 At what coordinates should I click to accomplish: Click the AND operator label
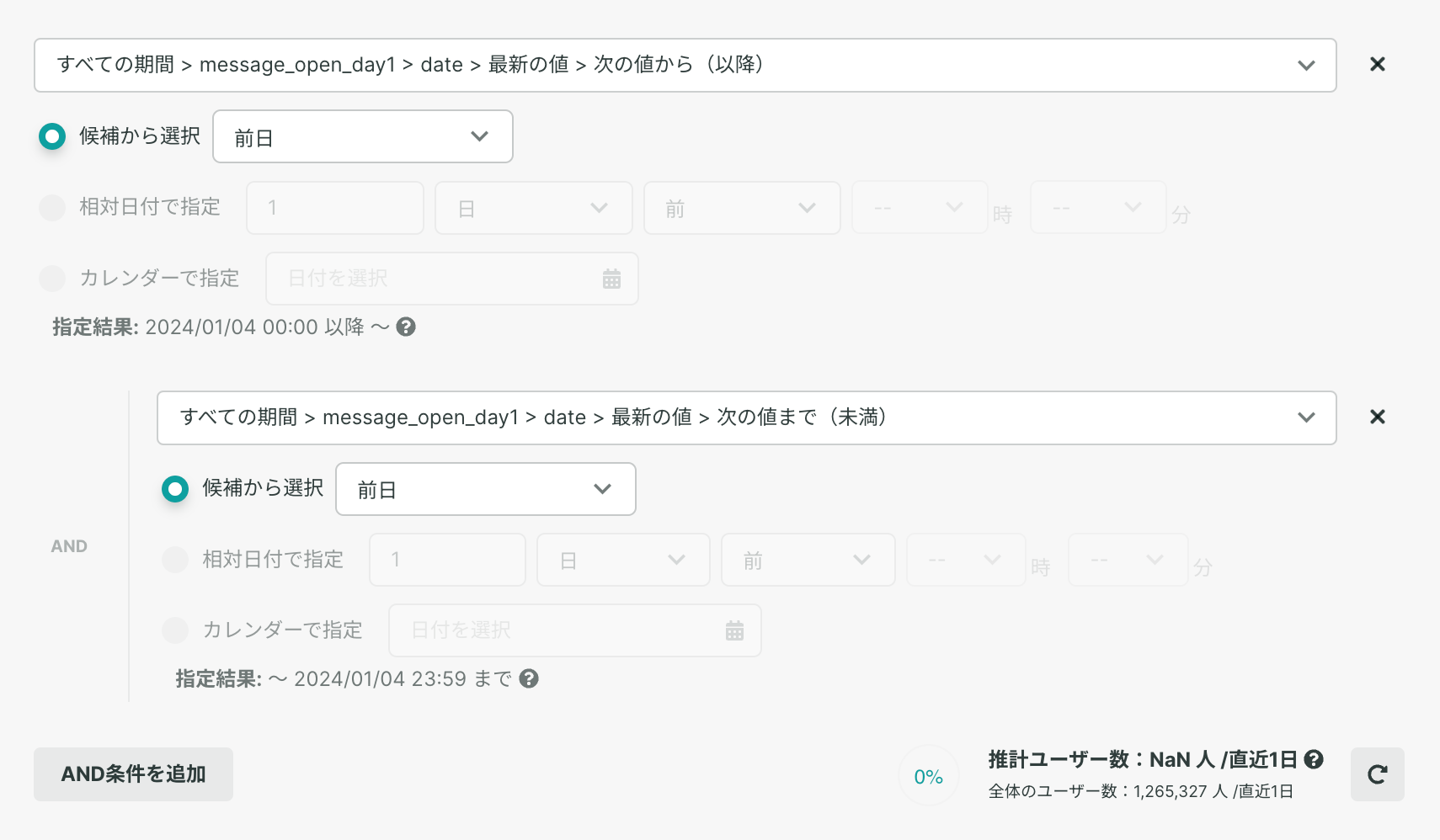coord(69,546)
